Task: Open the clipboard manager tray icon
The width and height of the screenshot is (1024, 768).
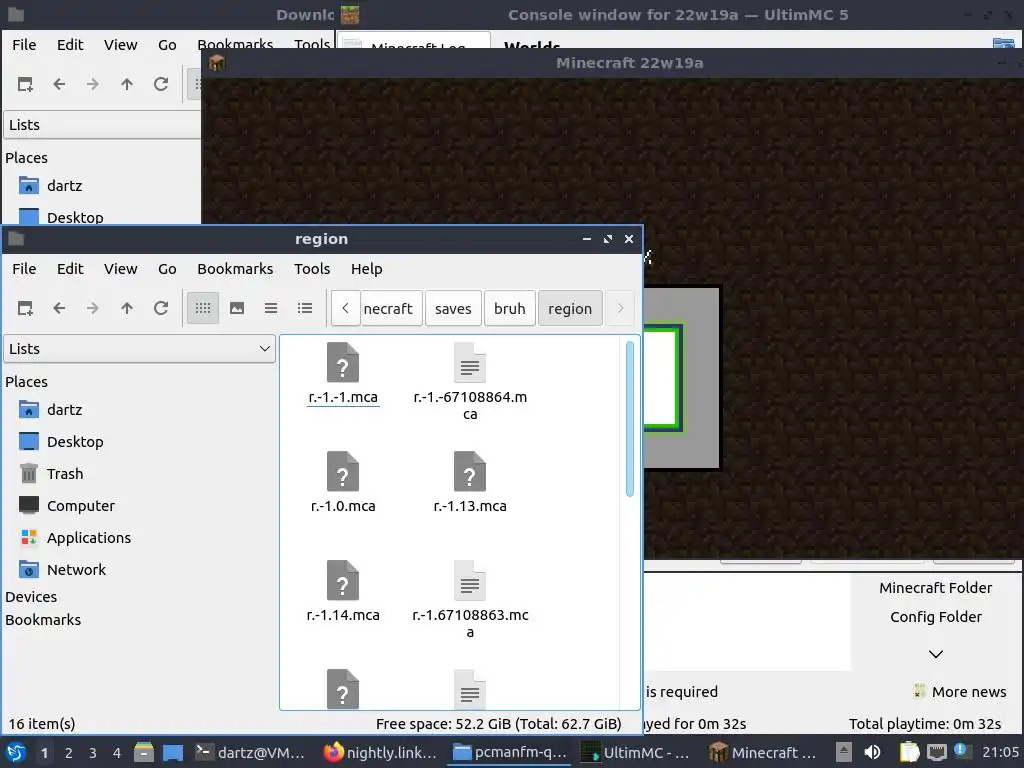Action: click(909, 752)
